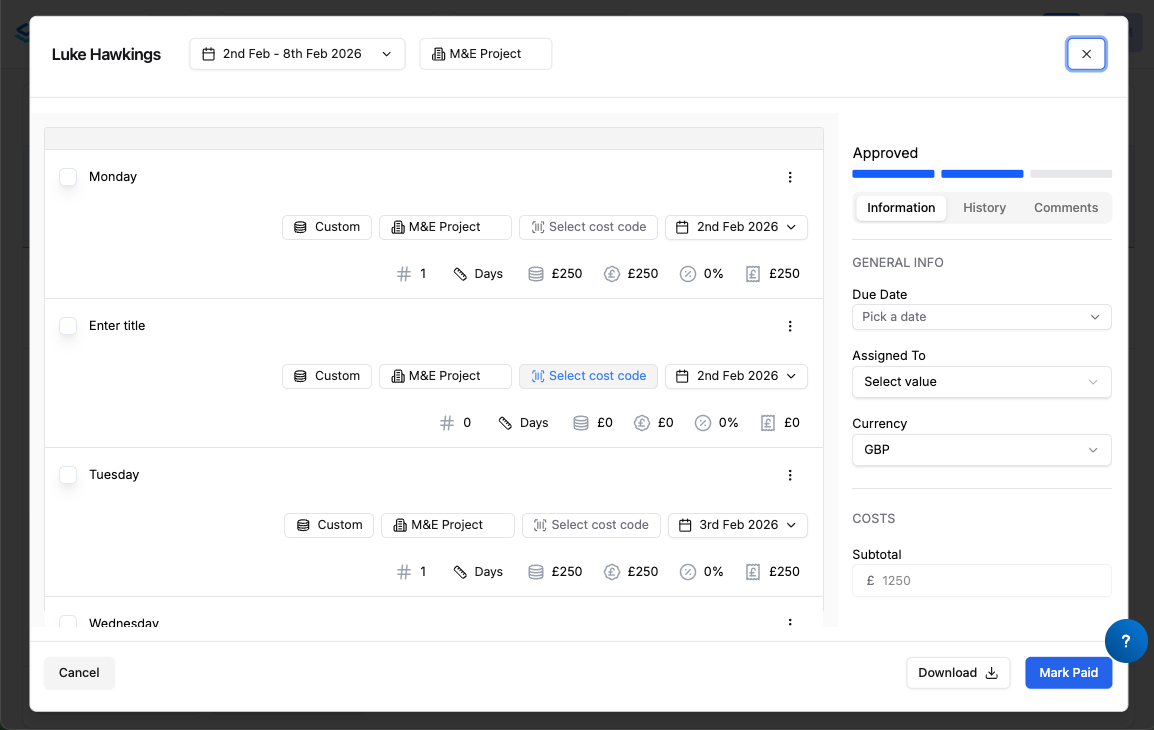Click the Days tag icon in Enter title row
1154x730 pixels.
(505, 423)
